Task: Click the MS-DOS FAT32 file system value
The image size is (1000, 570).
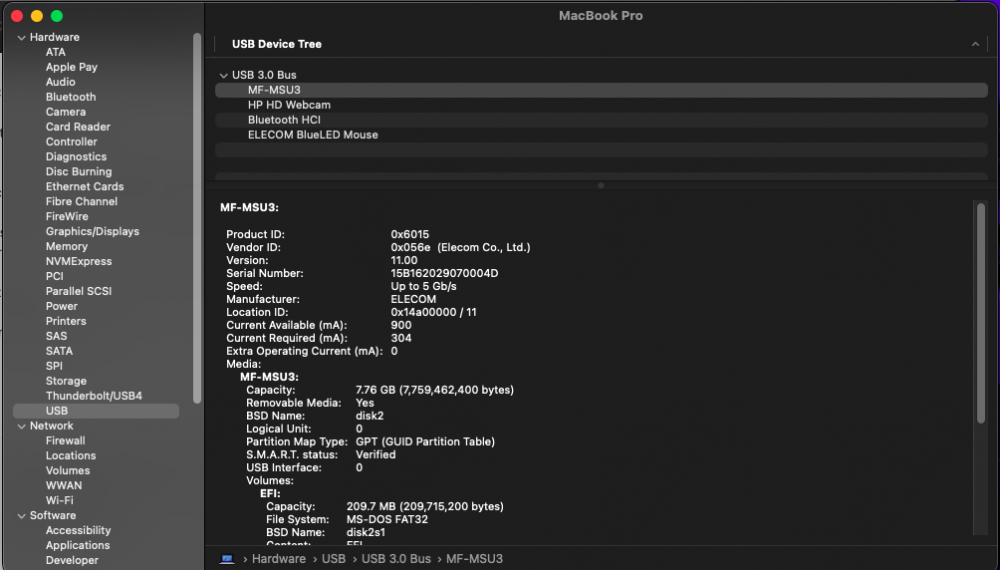Action: tap(387, 520)
